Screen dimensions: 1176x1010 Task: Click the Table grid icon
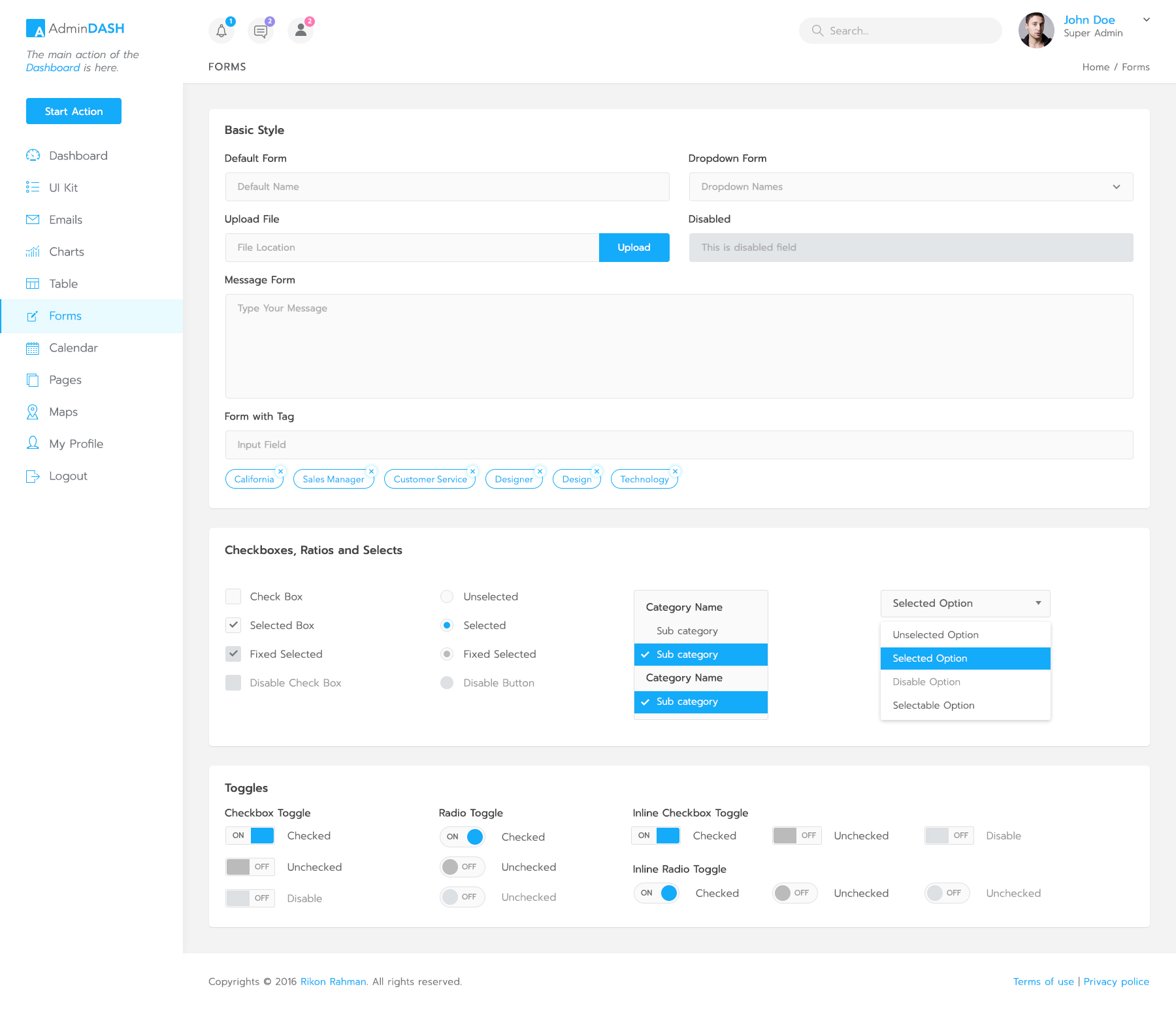tap(33, 284)
